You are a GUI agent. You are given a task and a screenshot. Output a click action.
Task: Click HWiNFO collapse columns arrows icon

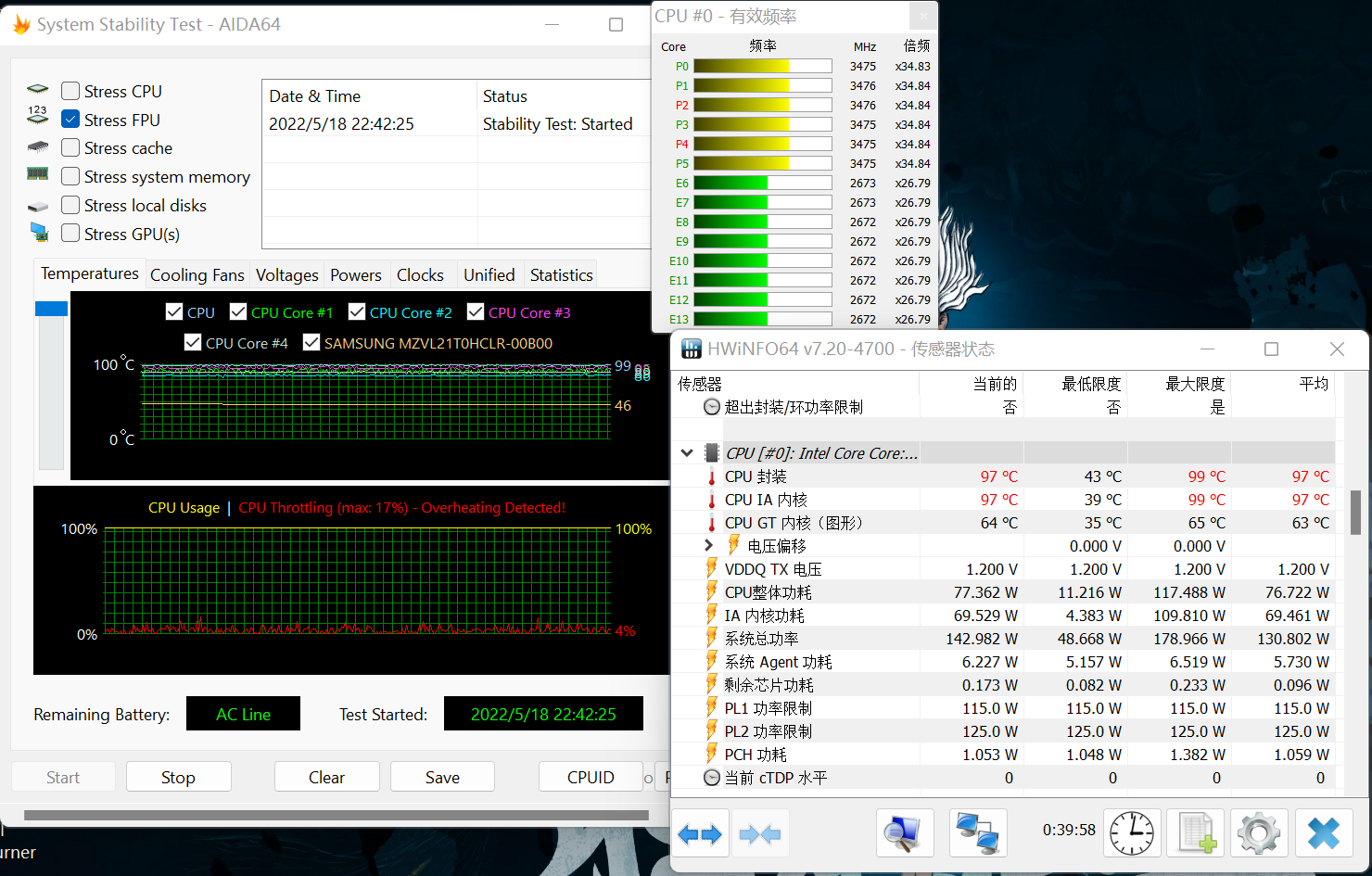point(760,834)
